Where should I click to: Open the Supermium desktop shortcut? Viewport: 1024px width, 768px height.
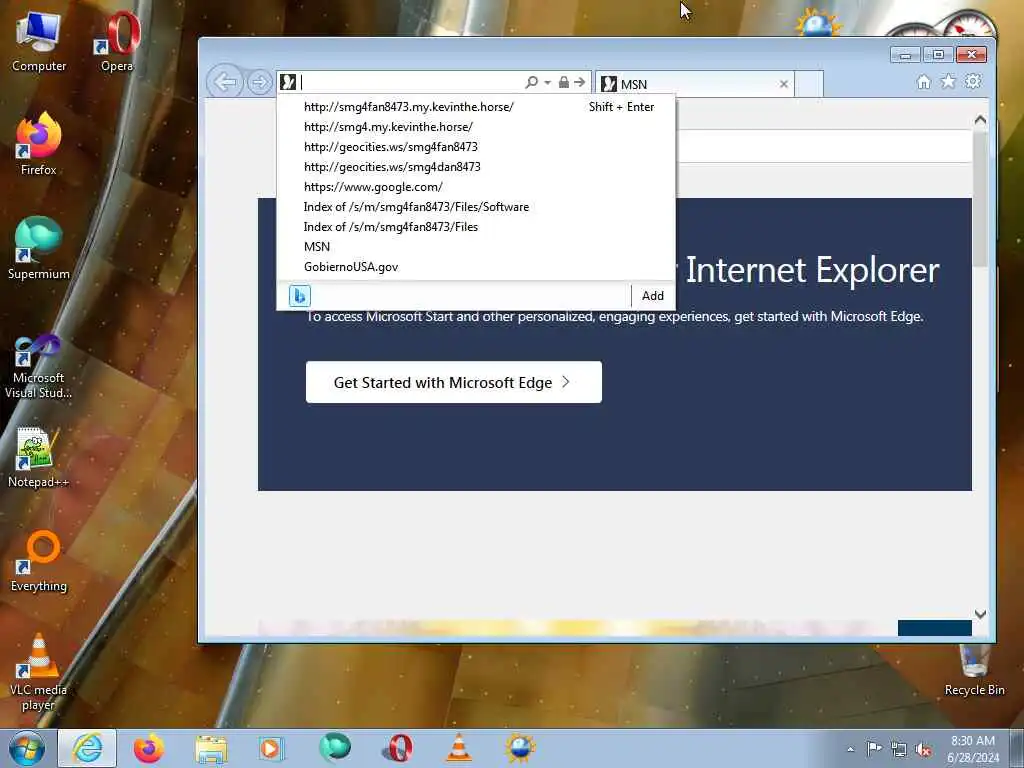click(x=39, y=249)
